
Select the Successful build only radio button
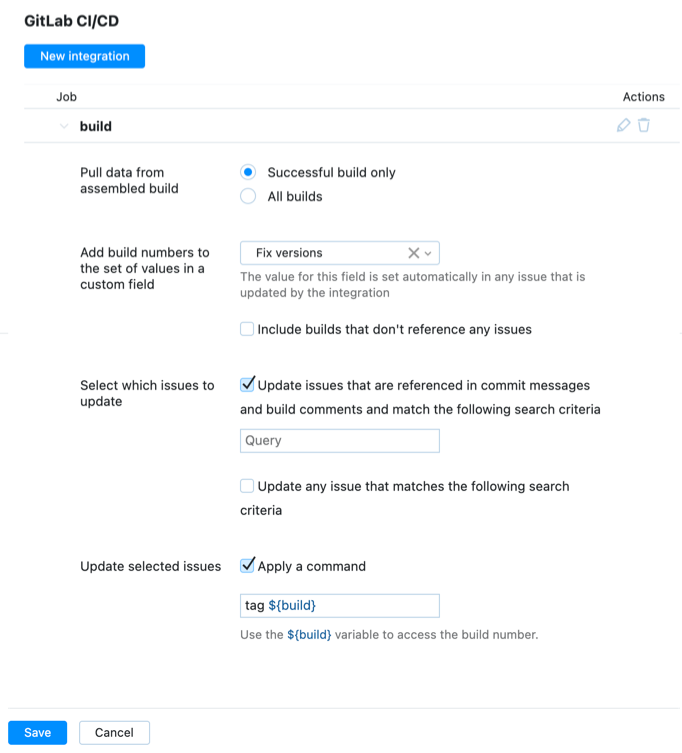(x=248, y=172)
